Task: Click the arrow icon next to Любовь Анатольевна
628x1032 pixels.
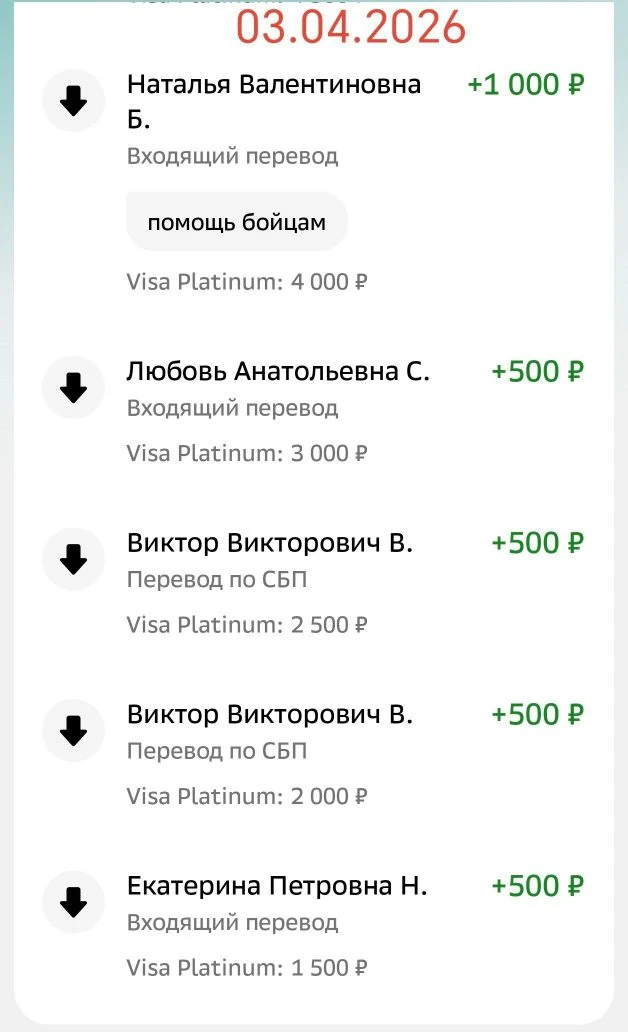Action: 74,387
